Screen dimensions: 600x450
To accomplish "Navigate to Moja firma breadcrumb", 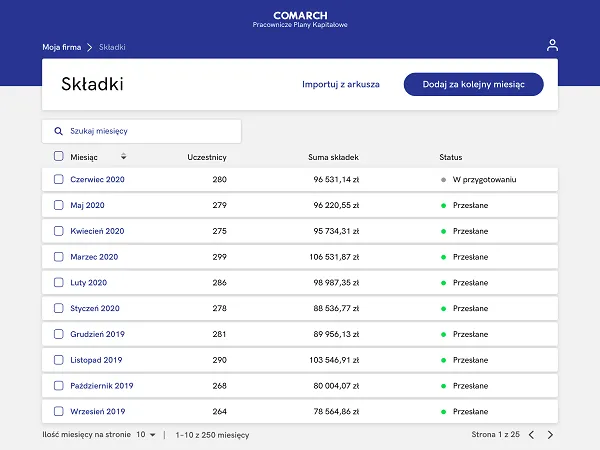I will tap(62, 47).
